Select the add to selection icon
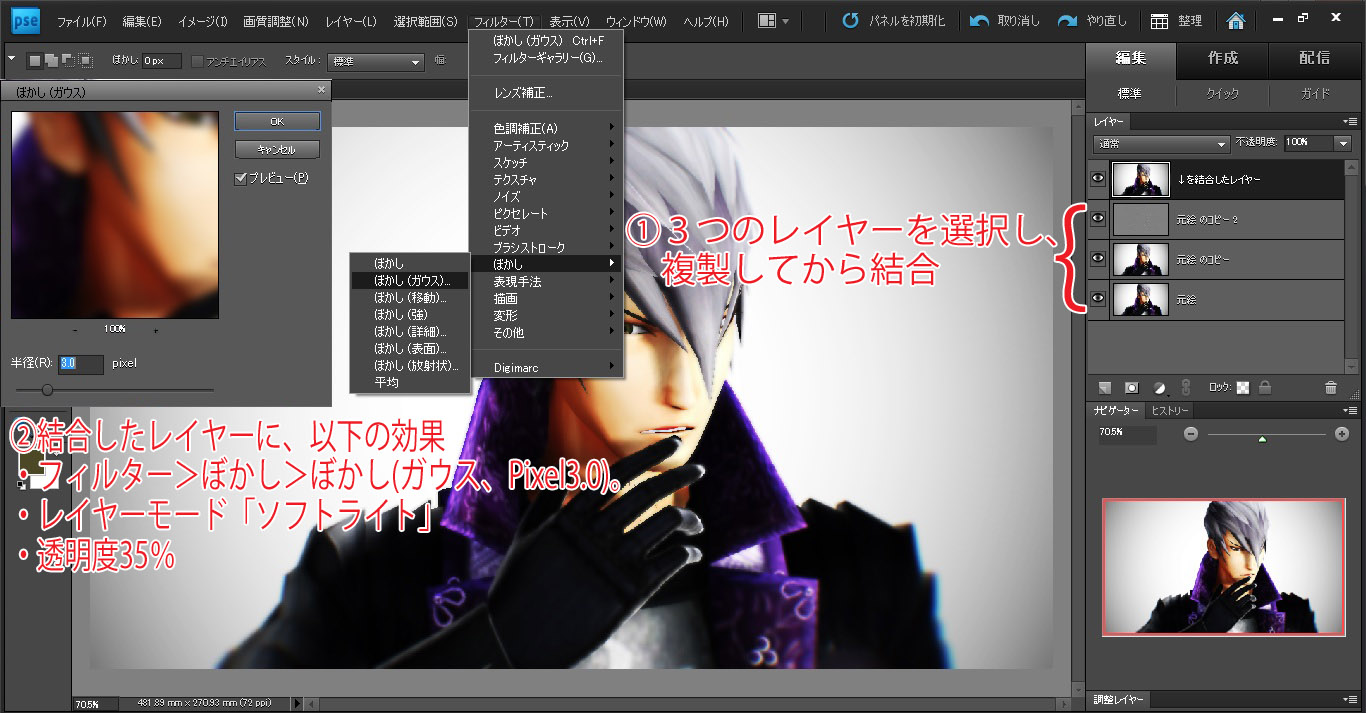The image size is (1366, 713). [50, 61]
